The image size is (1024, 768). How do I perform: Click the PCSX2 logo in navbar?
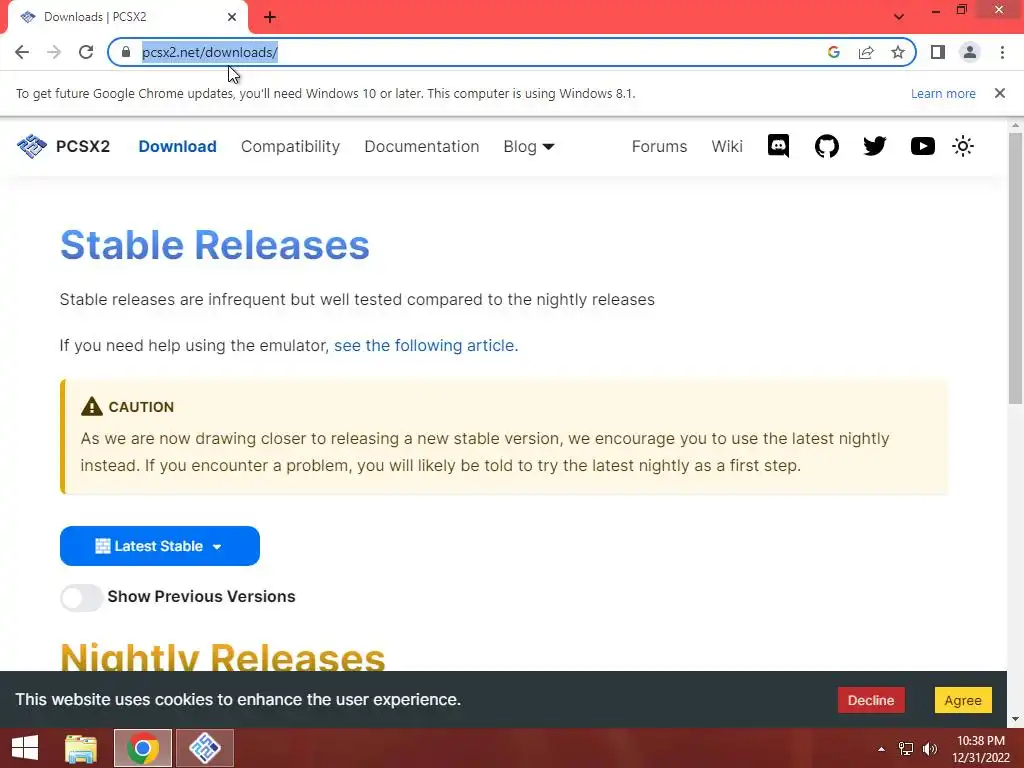click(x=31, y=146)
